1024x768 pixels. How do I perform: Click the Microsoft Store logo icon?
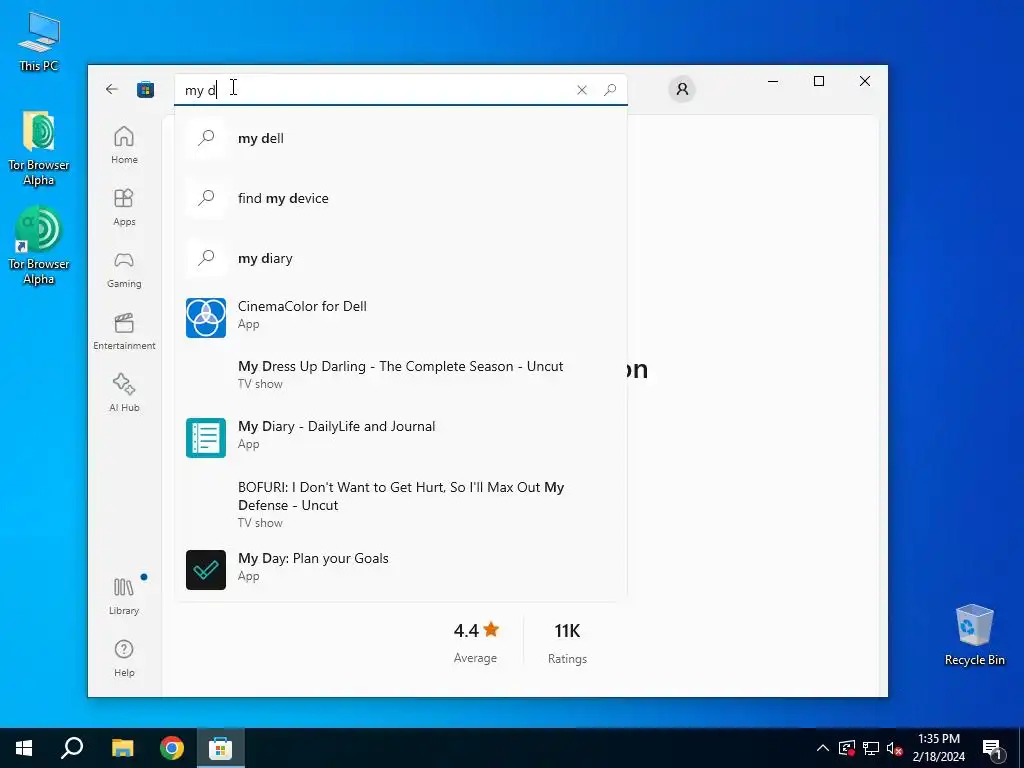pyautogui.click(x=145, y=89)
